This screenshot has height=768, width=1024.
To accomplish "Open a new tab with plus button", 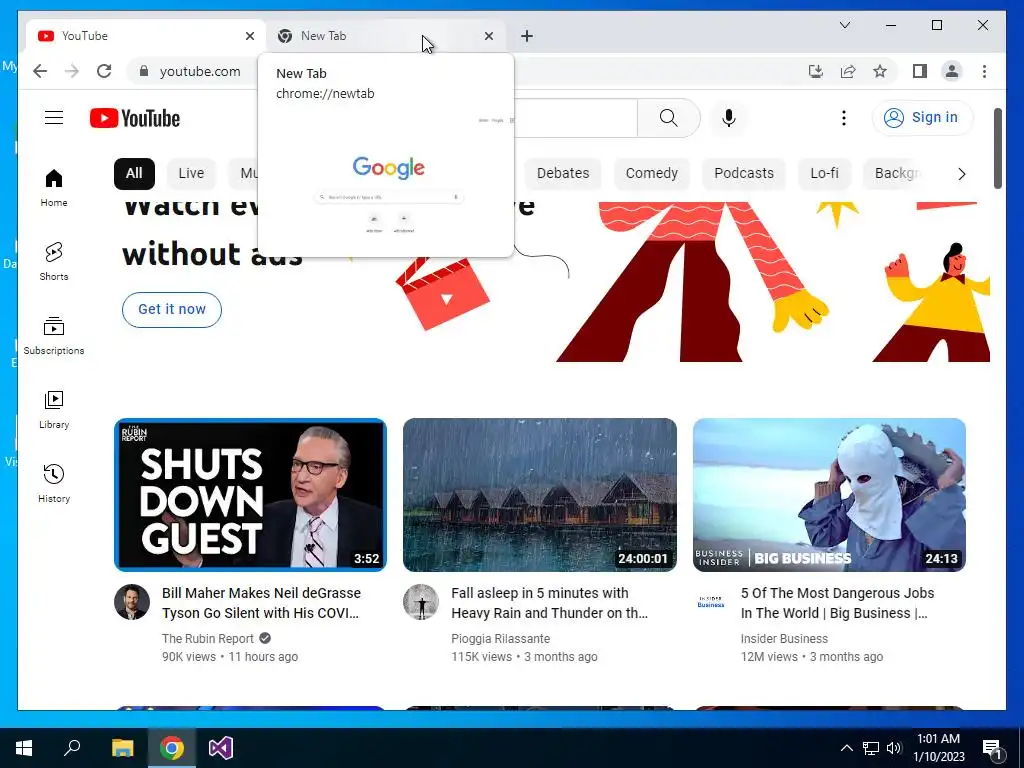I will pos(527,36).
